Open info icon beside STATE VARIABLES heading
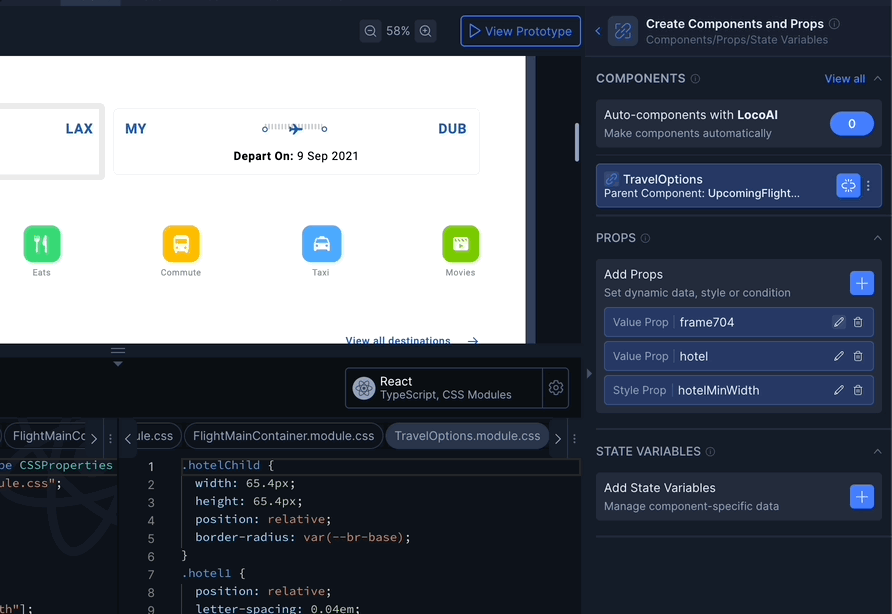Screen dimensions: 892x614 [710, 452]
